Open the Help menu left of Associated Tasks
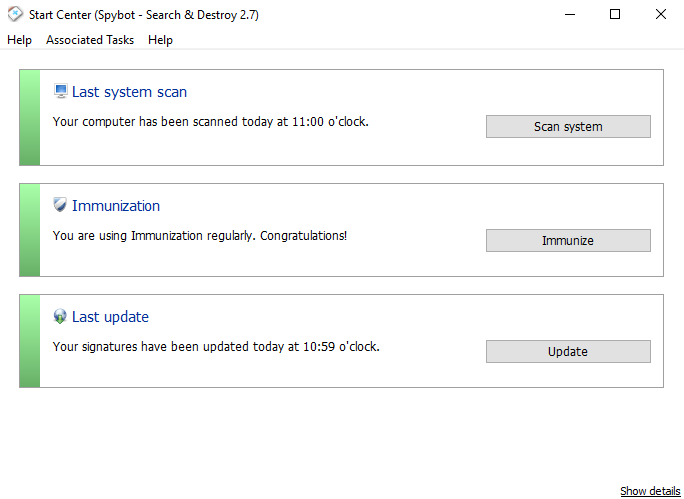 [19, 40]
